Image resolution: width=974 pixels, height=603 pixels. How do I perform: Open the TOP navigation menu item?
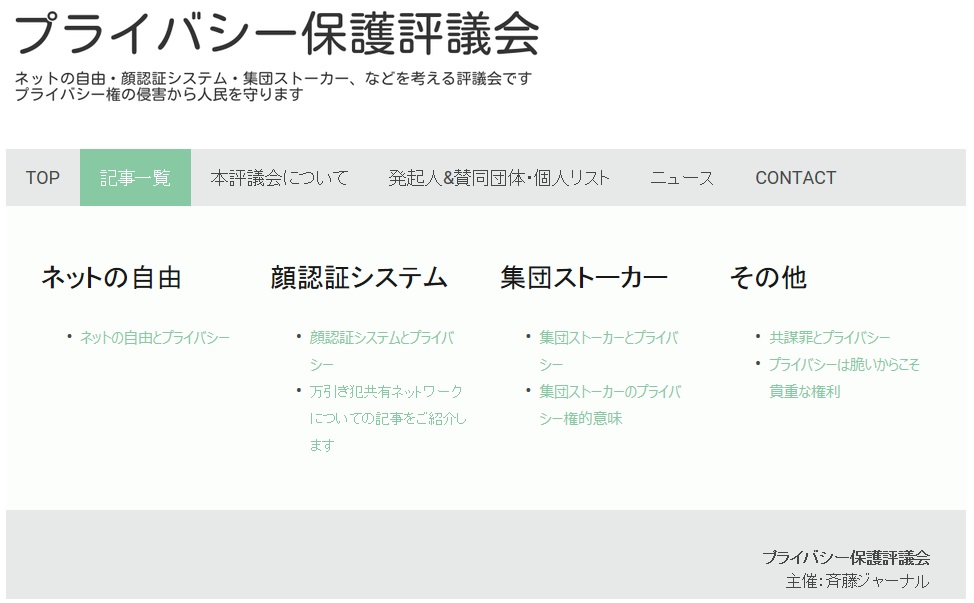pyautogui.click(x=43, y=178)
